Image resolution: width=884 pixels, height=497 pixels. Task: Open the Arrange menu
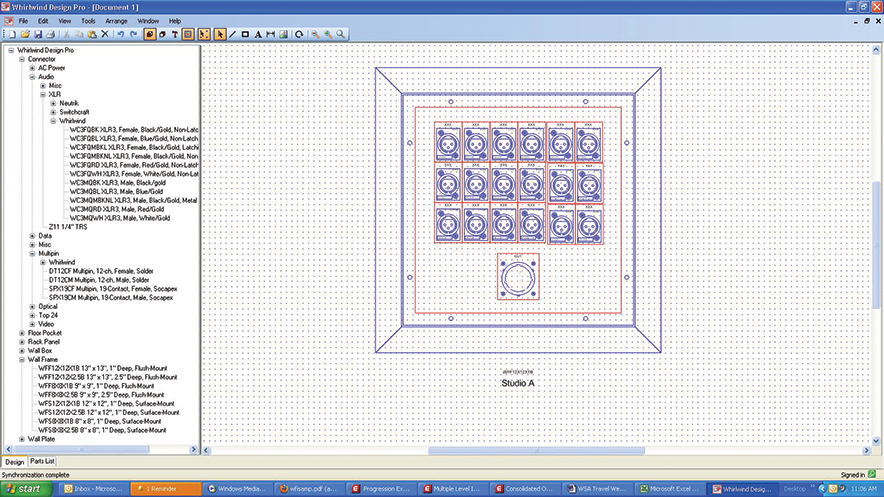[x=116, y=21]
